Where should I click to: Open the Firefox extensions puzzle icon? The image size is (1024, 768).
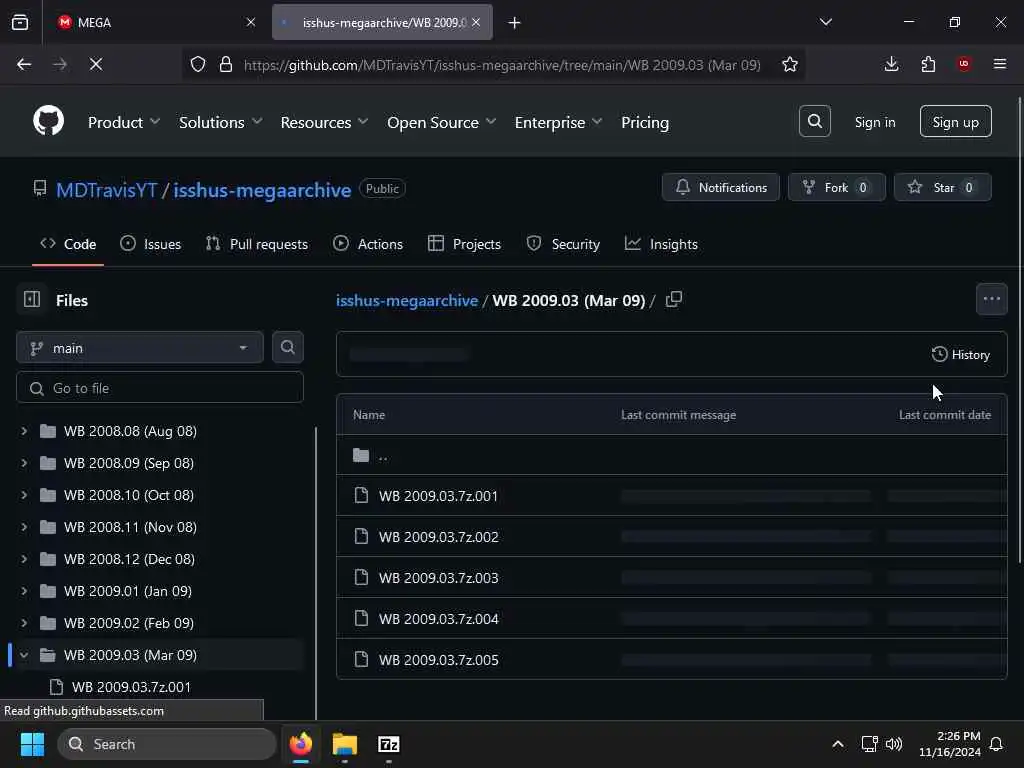(x=928, y=64)
